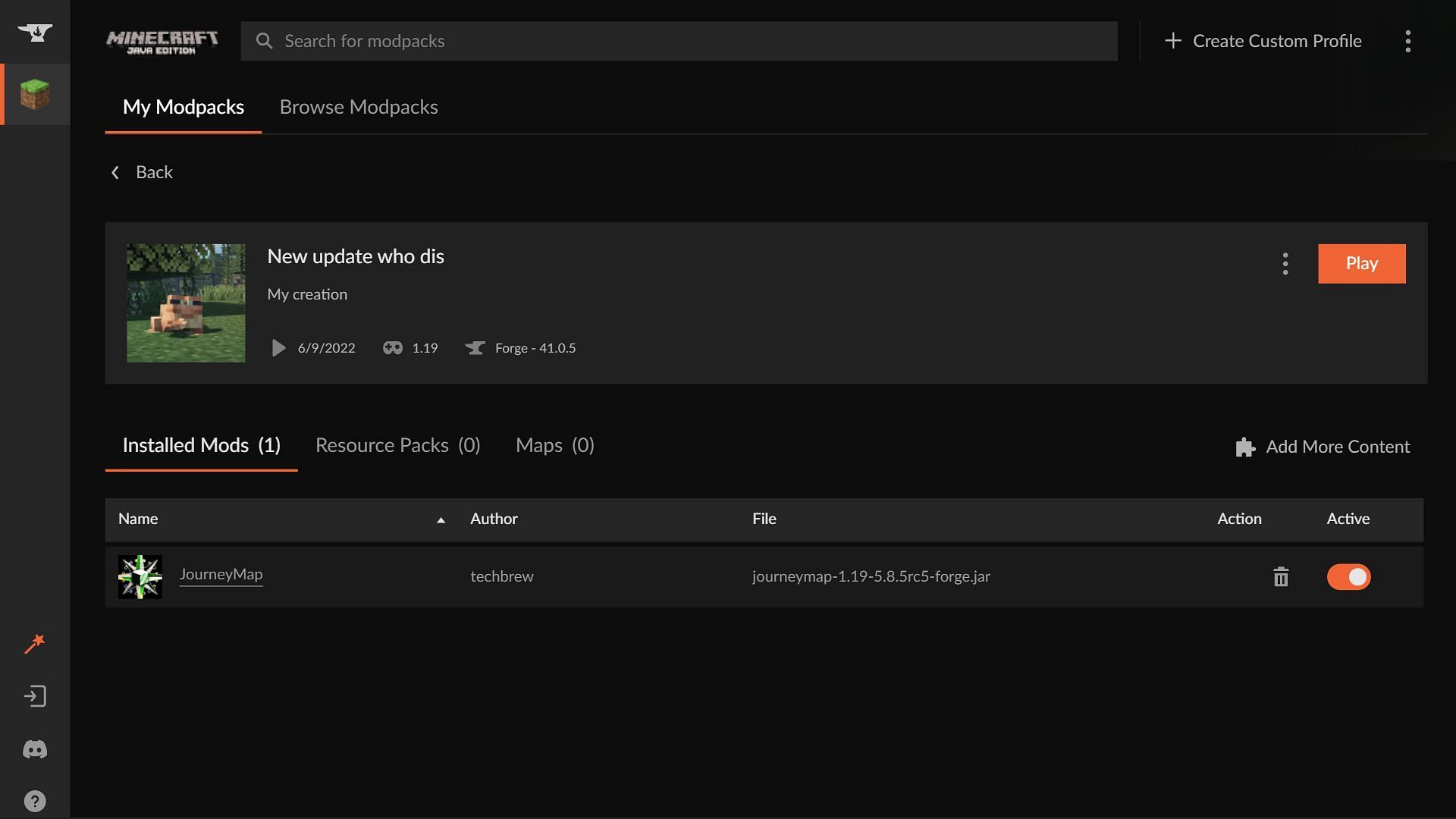Click the Minecraft version icon

click(391, 348)
